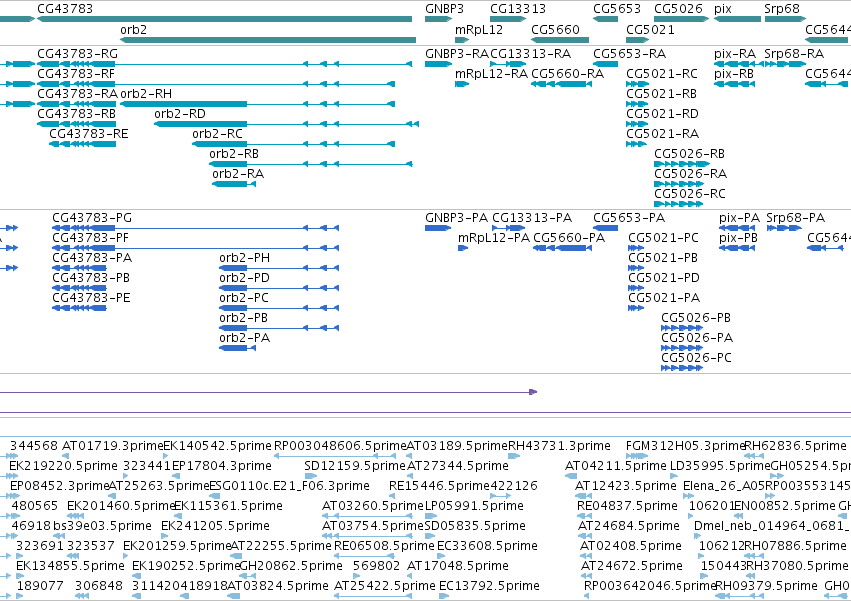The width and height of the screenshot is (851, 601).
Task: Select transcript CG43783-RE
Action: click(x=88, y=134)
